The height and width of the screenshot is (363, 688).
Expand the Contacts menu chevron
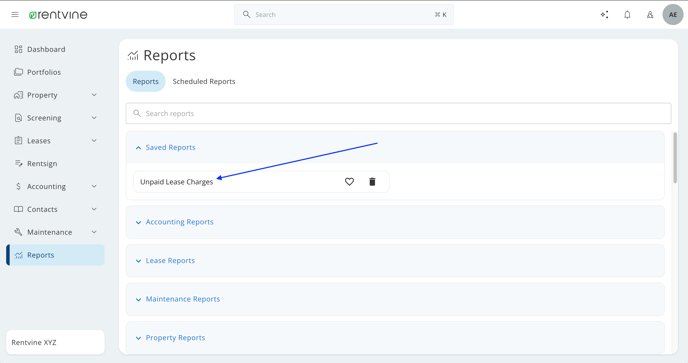(94, 209)
